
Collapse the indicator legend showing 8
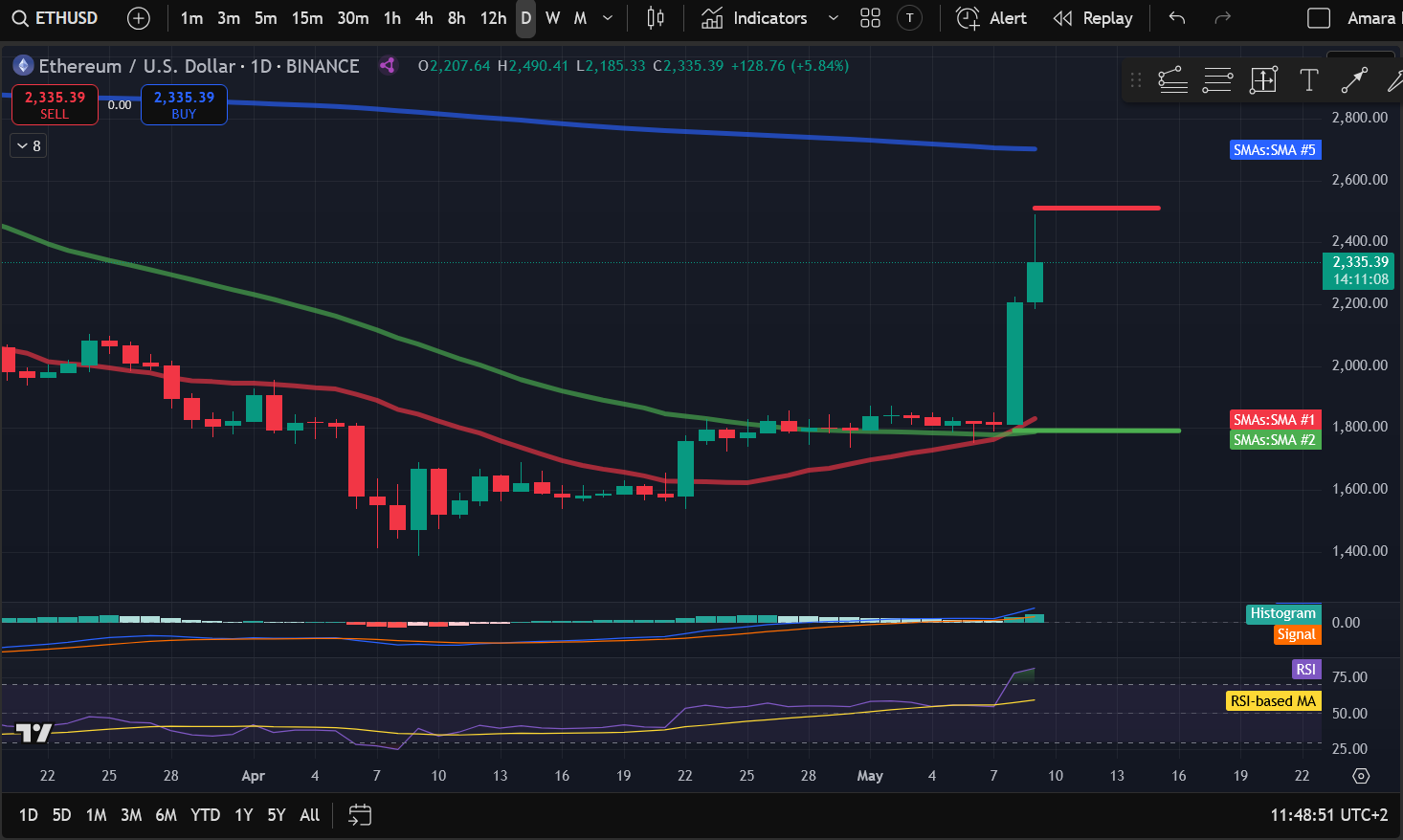coord(29,145)
